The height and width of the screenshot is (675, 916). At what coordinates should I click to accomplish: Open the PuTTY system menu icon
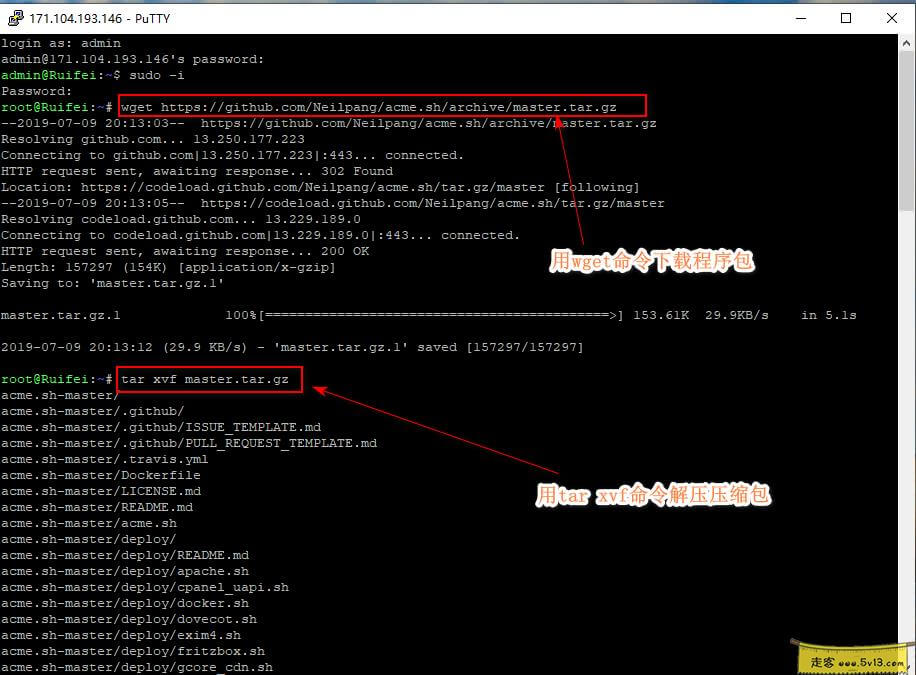click(x=16, y=17)
